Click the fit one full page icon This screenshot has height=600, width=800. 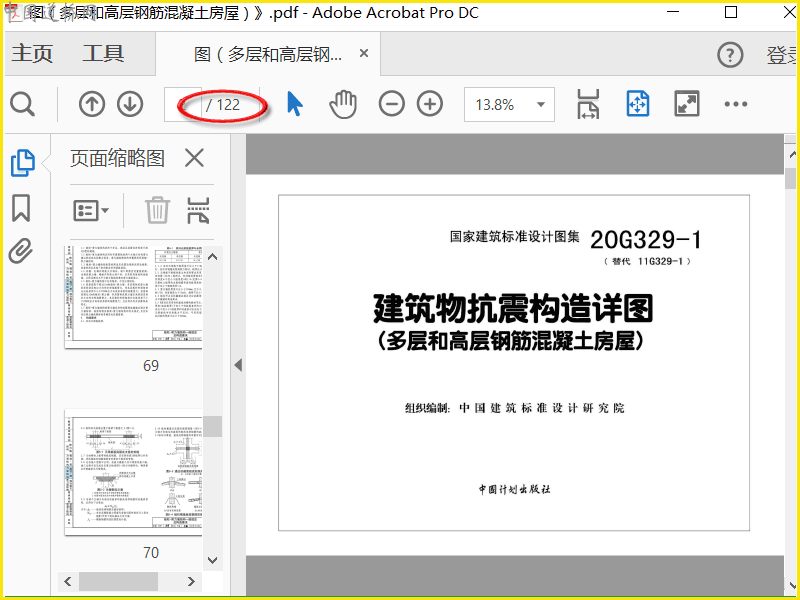[x=638, y=104]
